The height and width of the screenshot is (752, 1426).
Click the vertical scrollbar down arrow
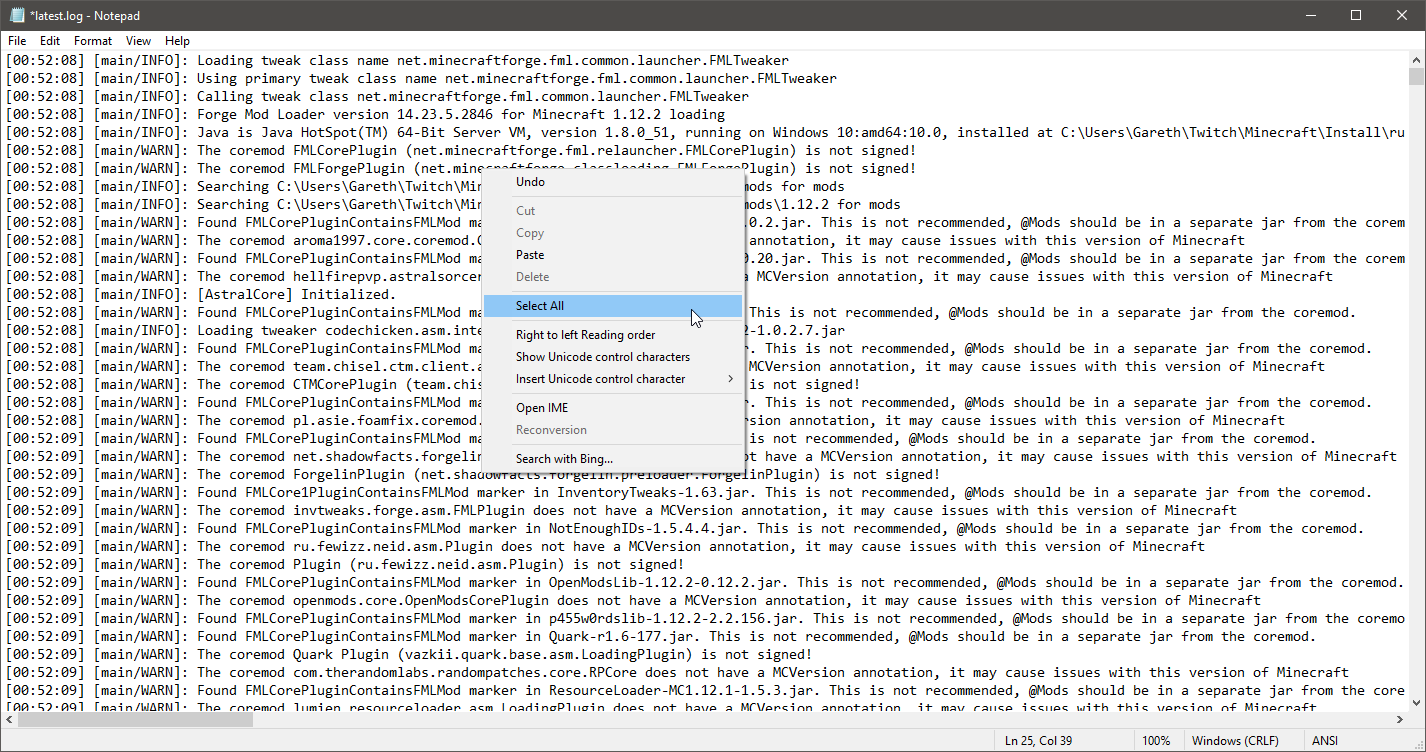(1417, 703)
